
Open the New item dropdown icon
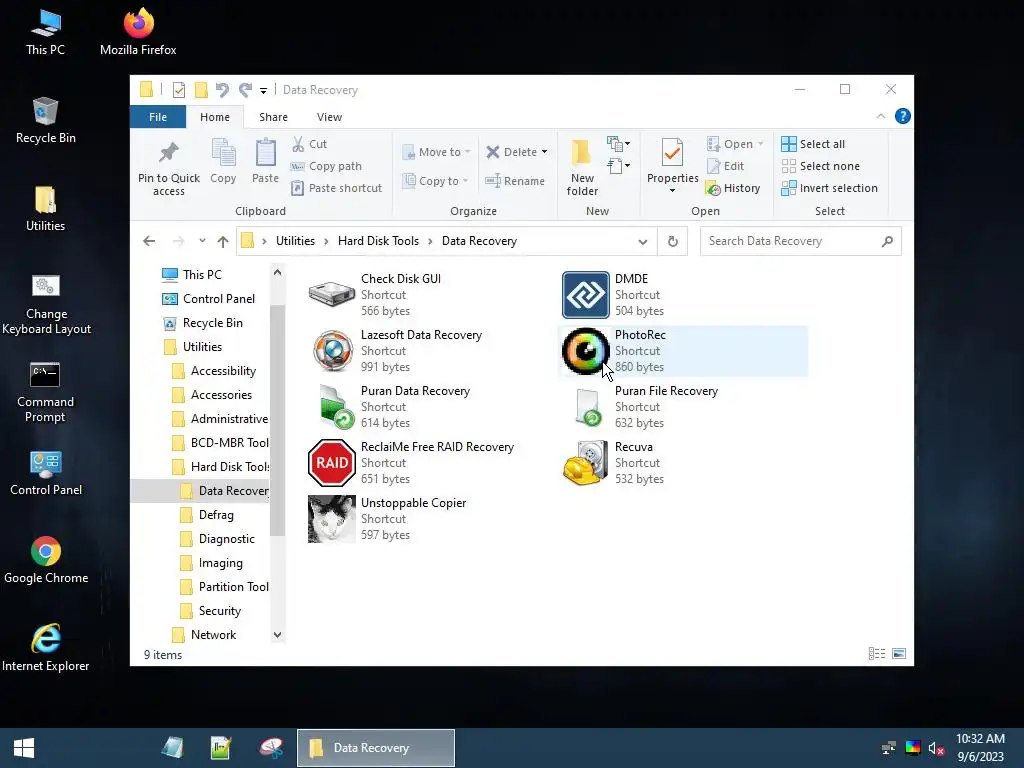tap(618, 143)
